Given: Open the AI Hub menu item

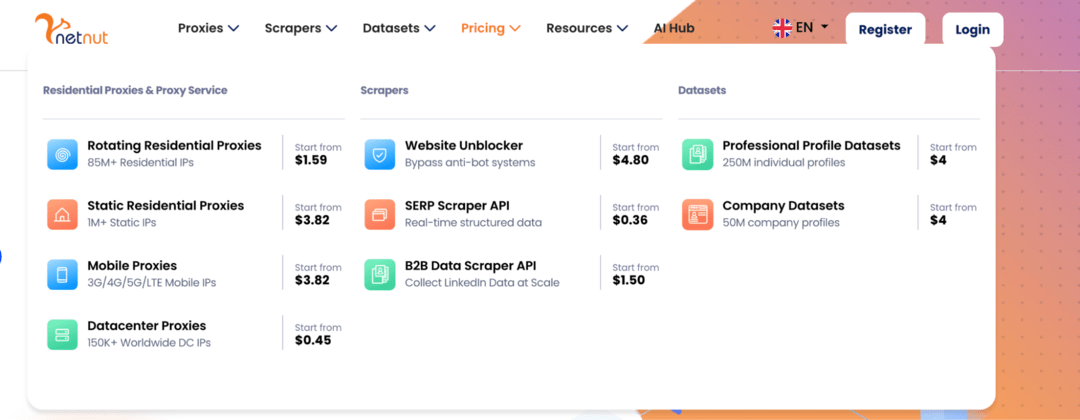Looking at the screenshot, I should pos(674,28).
